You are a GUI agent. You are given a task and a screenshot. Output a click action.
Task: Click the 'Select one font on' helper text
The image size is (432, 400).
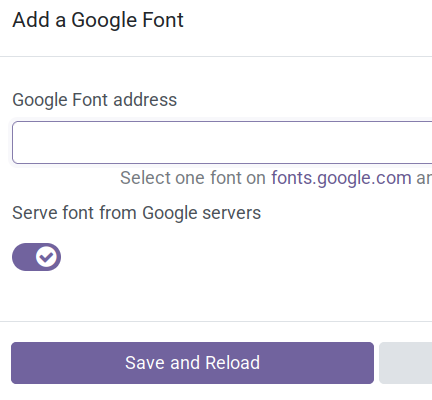click(193, 178)
